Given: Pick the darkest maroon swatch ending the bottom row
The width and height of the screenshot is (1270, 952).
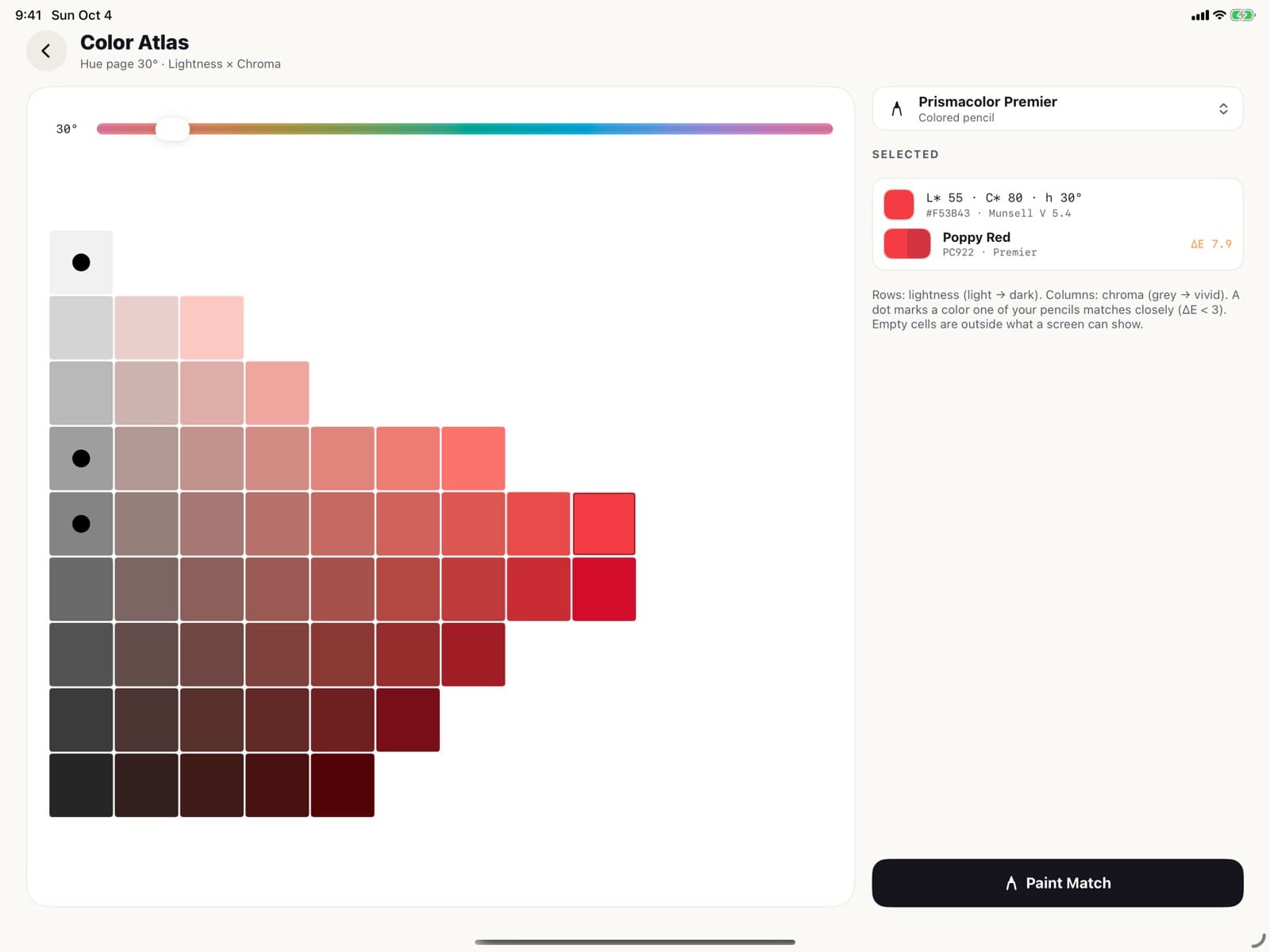Looking at the screenshot, I should point(343,785).
